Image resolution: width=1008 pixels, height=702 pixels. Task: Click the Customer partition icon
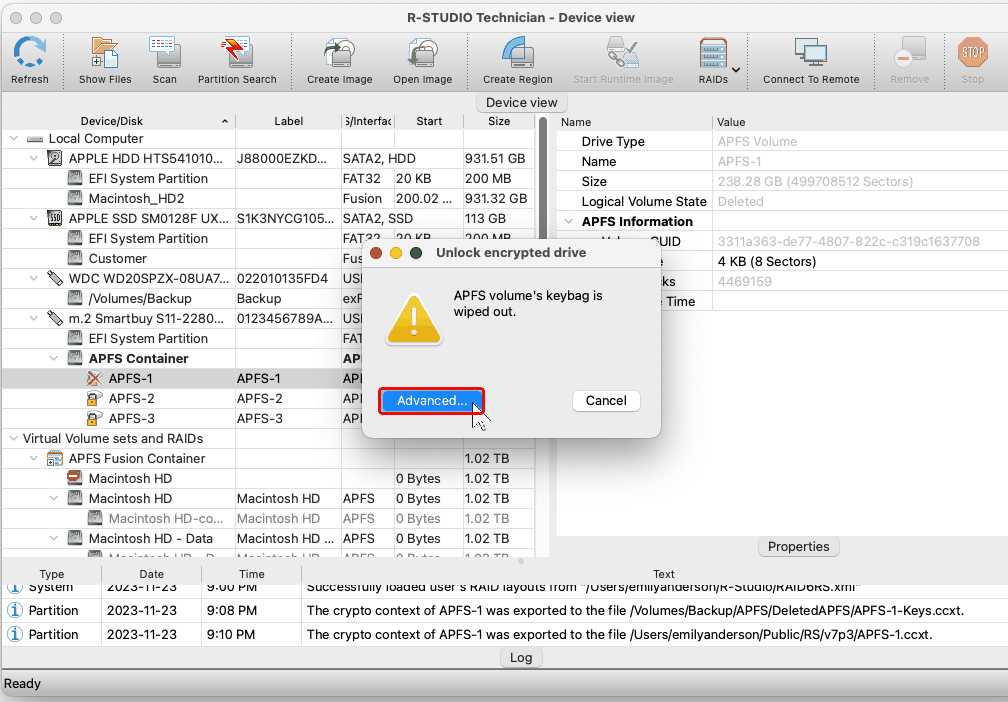pyautogui.click(x=75, y=258)
